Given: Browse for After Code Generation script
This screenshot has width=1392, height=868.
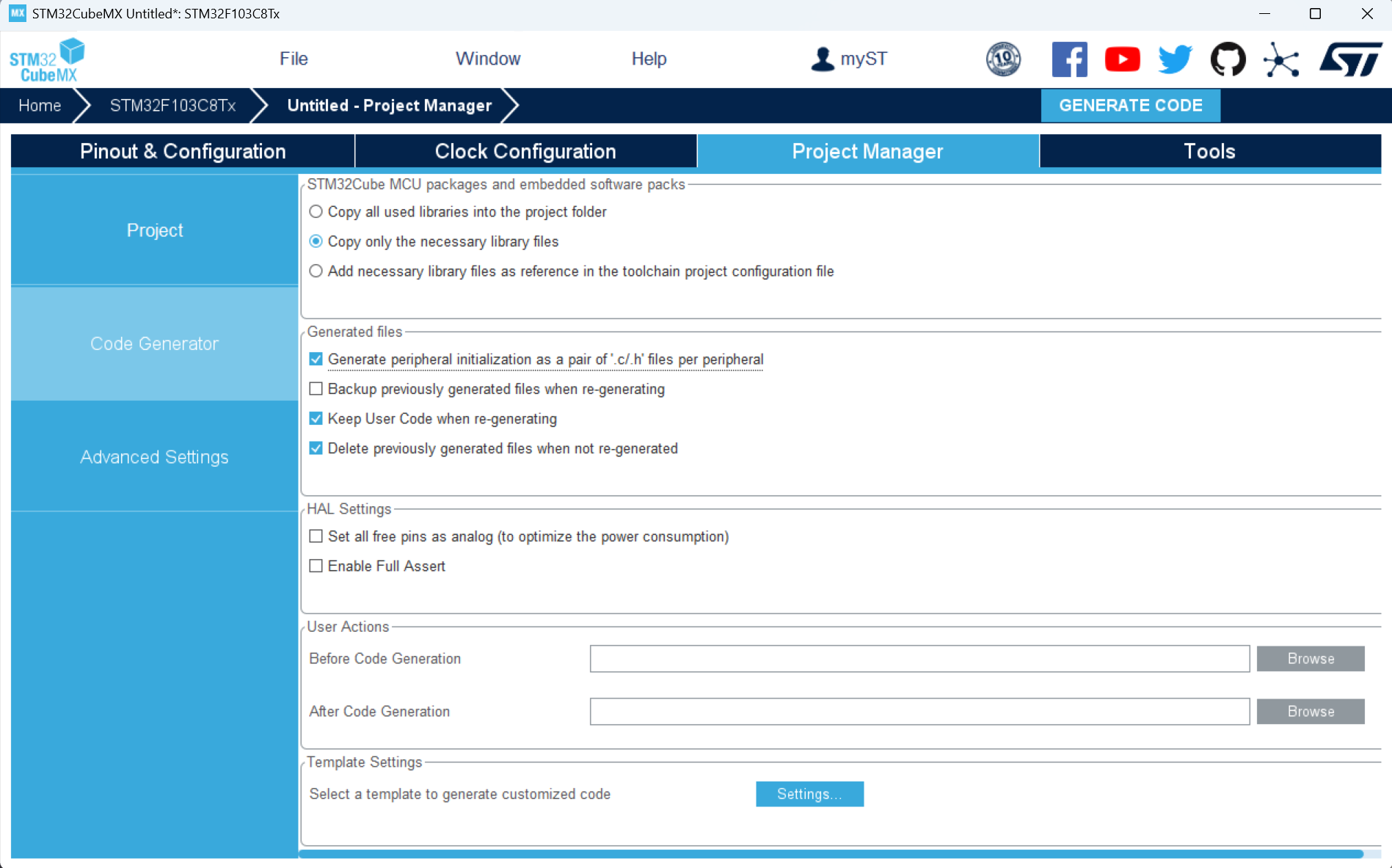Looking at the screenshot, I should tap(1311, 712).
